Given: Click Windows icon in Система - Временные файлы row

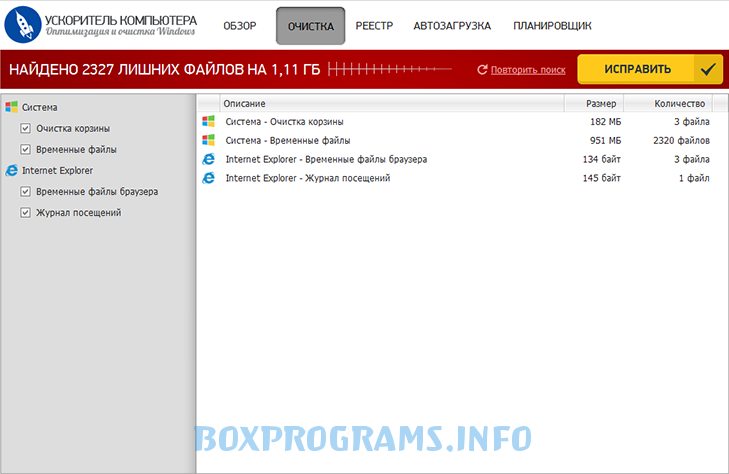Looking at the screenshot, I should pyautogui.click(x=208, y=140).
